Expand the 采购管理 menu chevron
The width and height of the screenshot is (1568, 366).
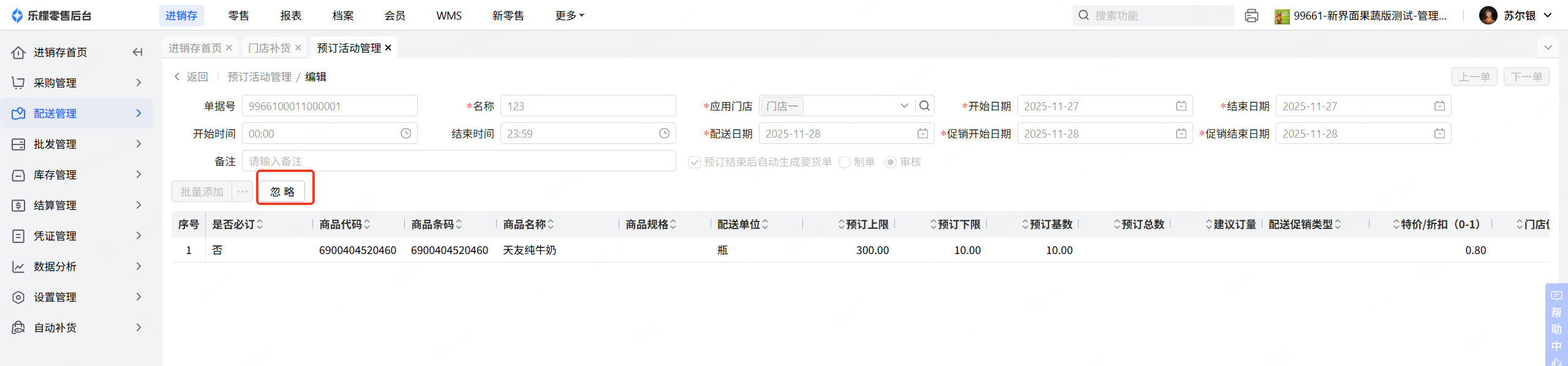138,83
